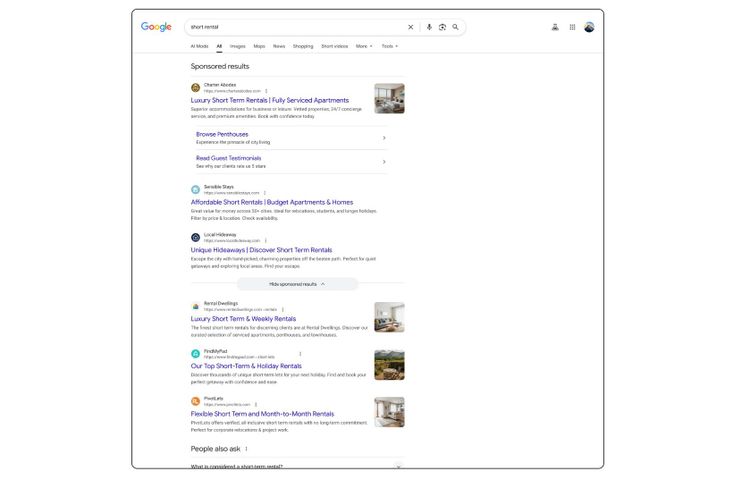Viewport: 750px width, 478px height.
Task: Clear the search box text
Action: coord(410,27)
